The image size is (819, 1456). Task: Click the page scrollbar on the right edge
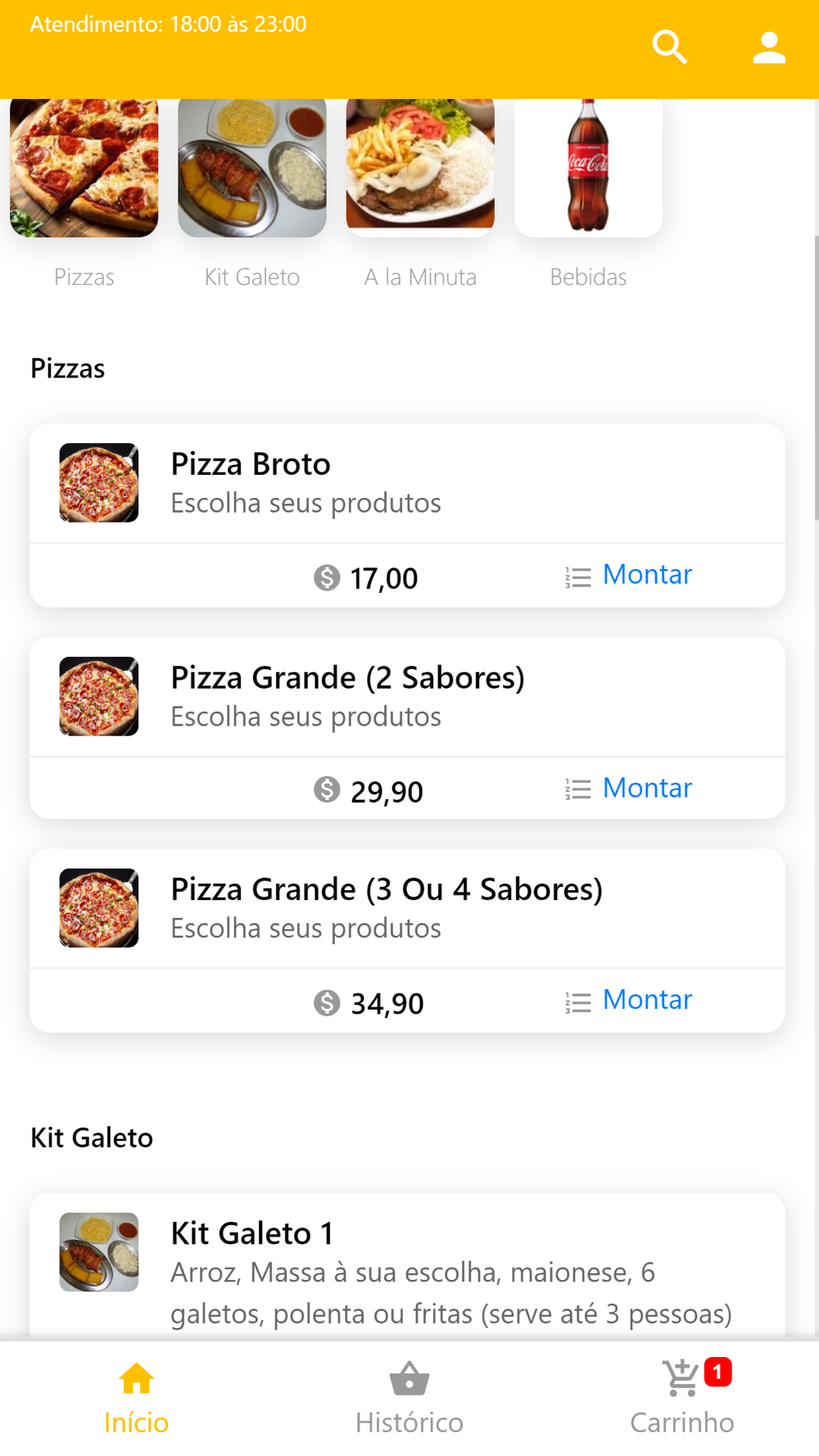pos(816,377)
